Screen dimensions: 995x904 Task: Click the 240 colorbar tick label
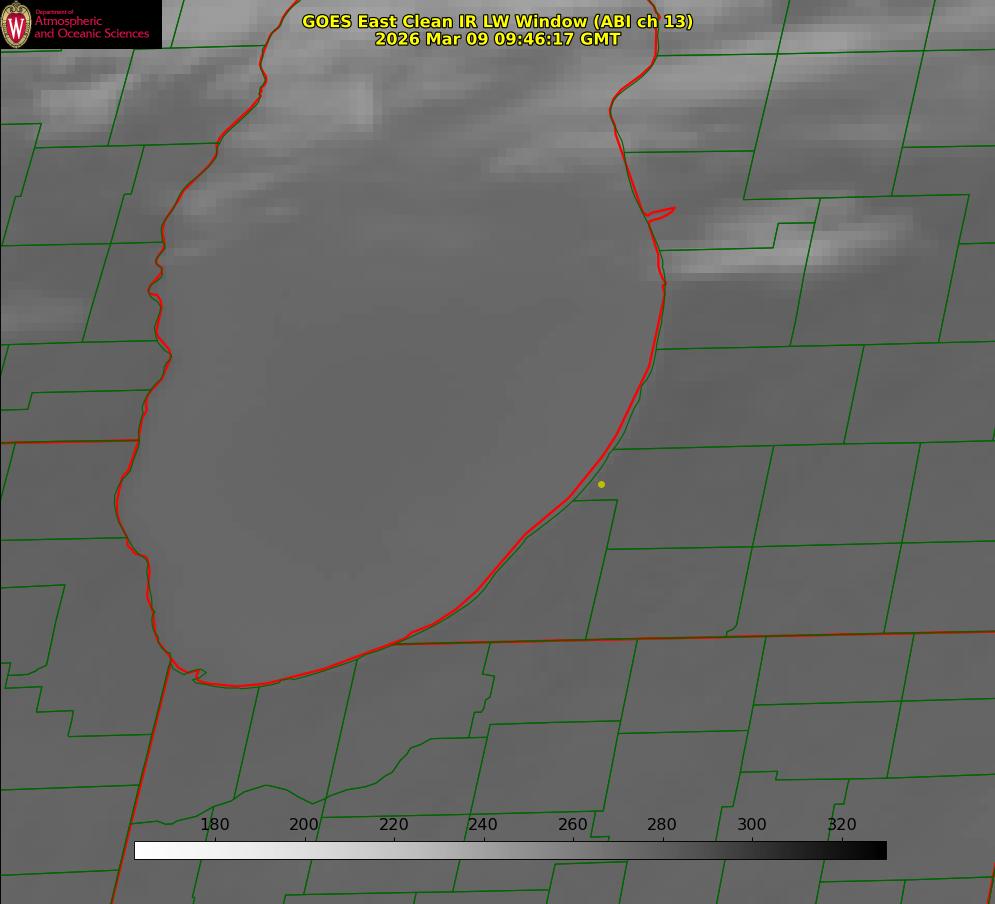coord(483,825)
